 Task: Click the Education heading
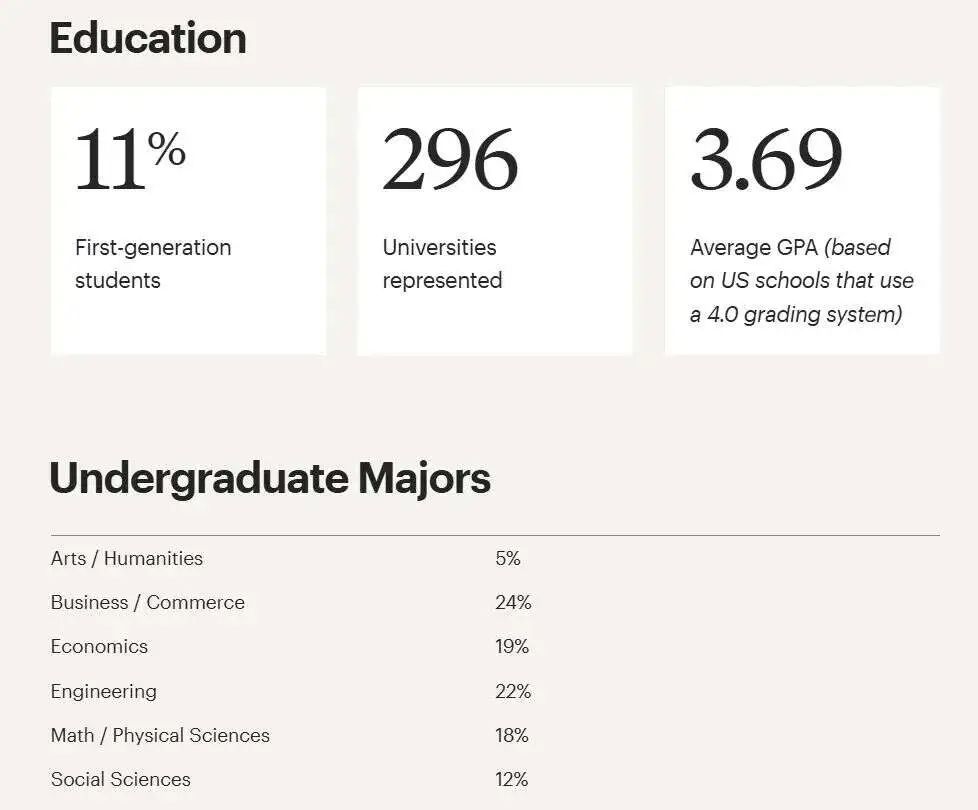148,38
